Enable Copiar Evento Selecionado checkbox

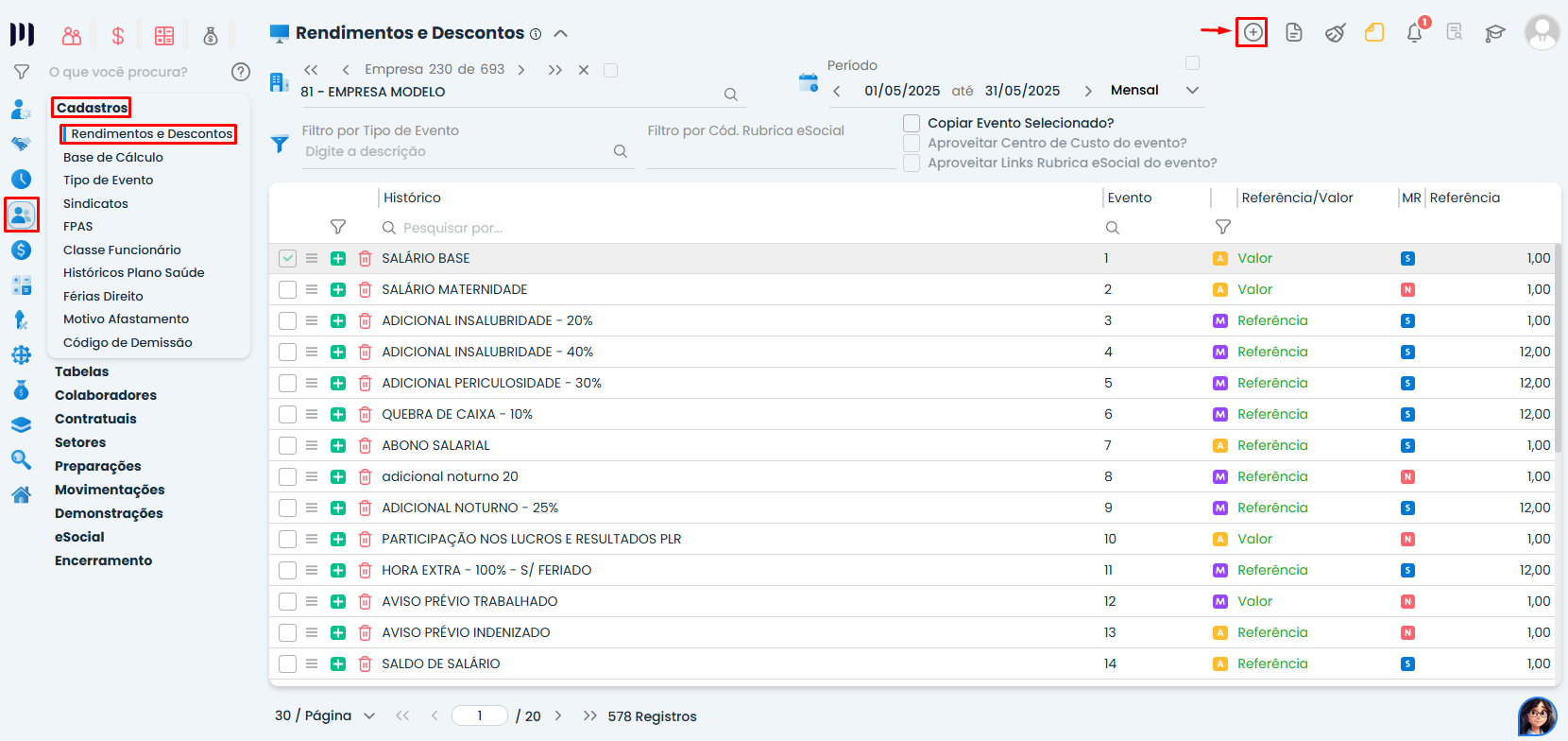912,123
